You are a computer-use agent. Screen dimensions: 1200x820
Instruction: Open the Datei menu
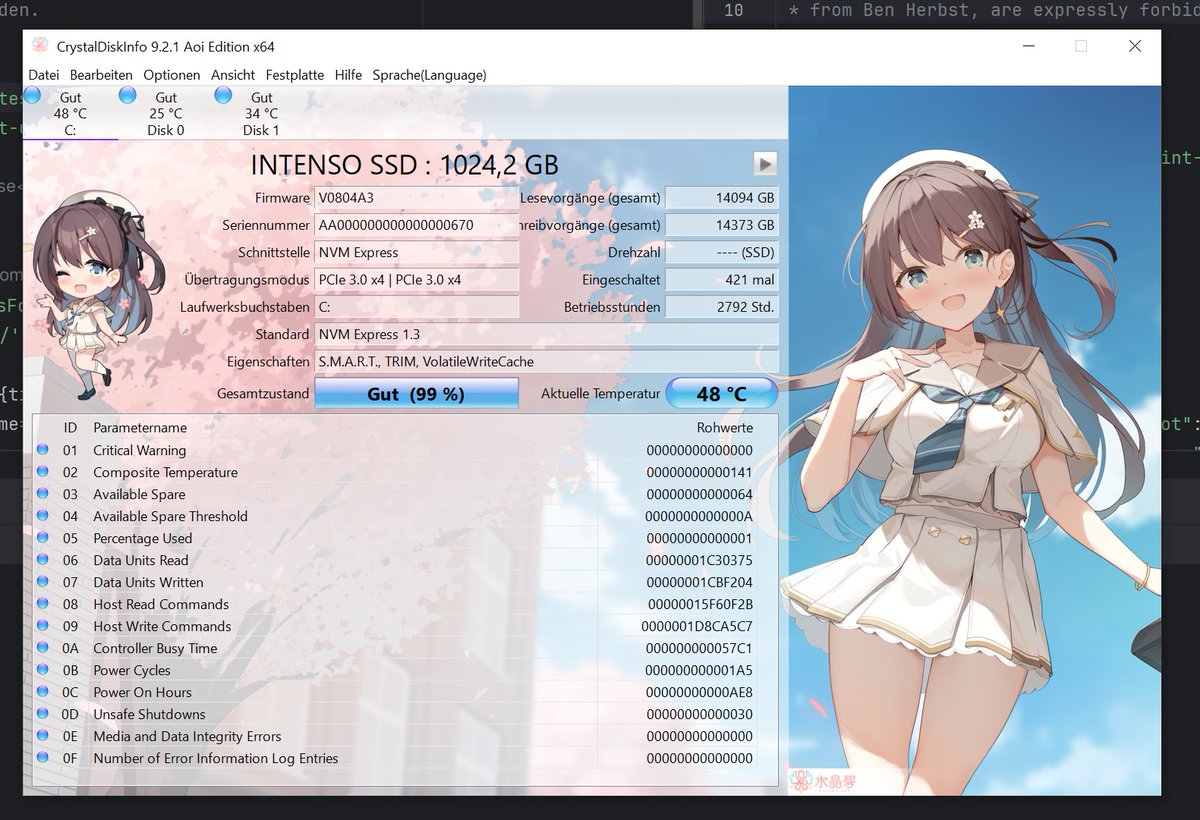pos(44,75)
